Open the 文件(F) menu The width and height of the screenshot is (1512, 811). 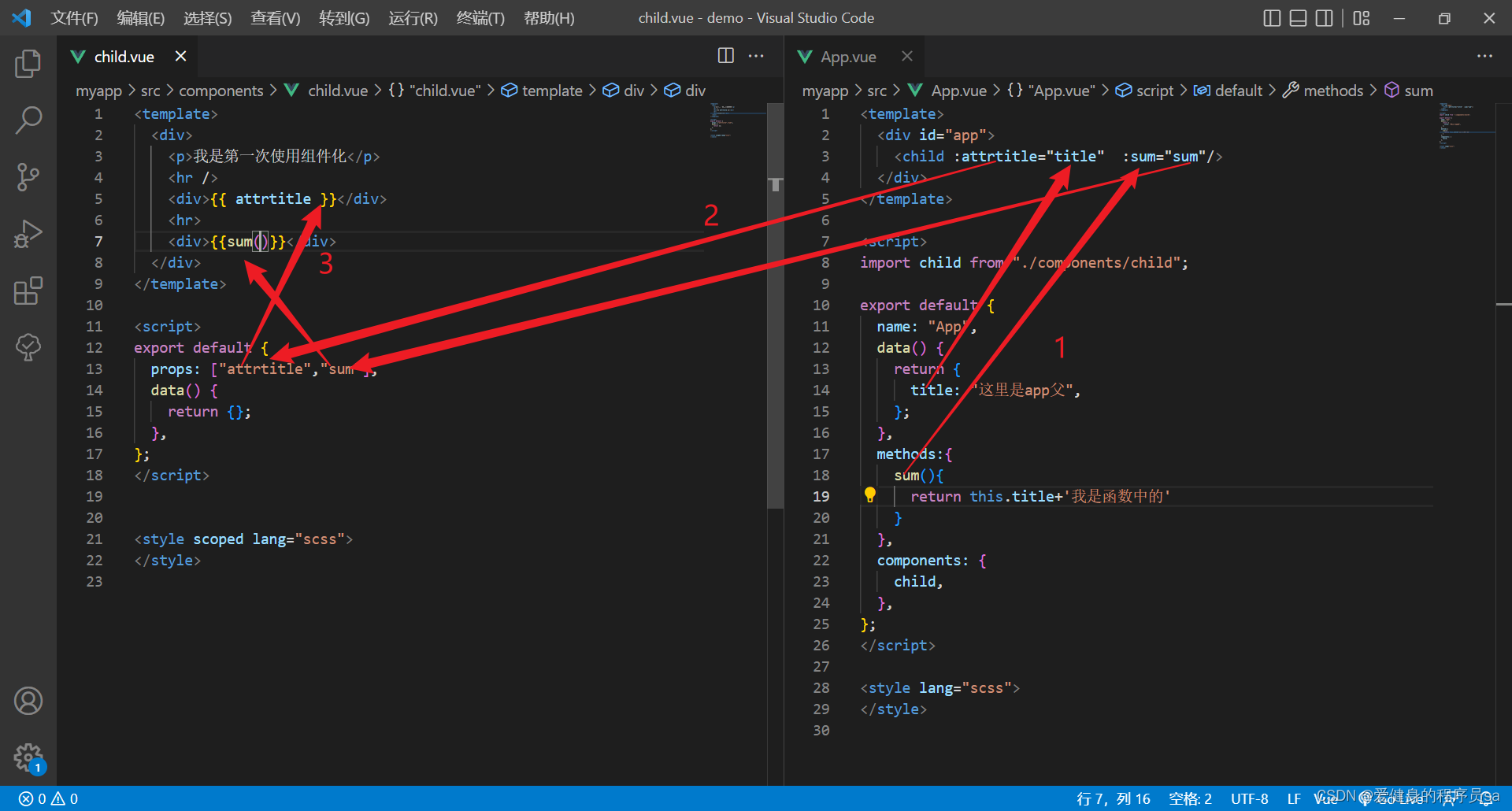pyautogui.click(x=75, y=17)
